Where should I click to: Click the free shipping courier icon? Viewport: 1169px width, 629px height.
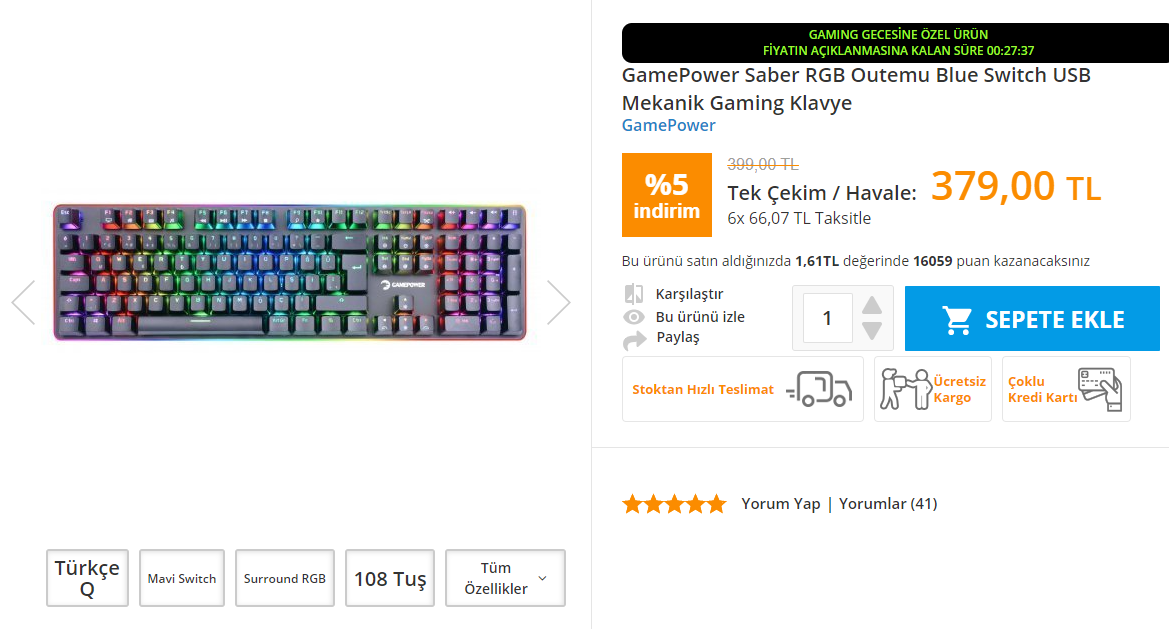(904, 389)
